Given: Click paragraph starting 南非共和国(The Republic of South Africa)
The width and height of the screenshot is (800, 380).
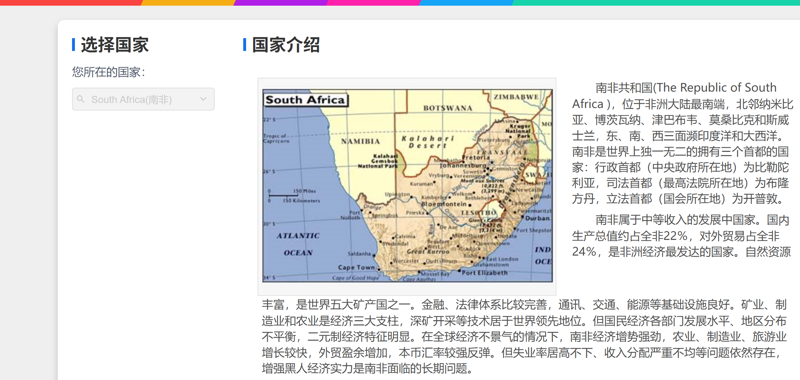Looking at the screenshot, I should pos(682,143).
